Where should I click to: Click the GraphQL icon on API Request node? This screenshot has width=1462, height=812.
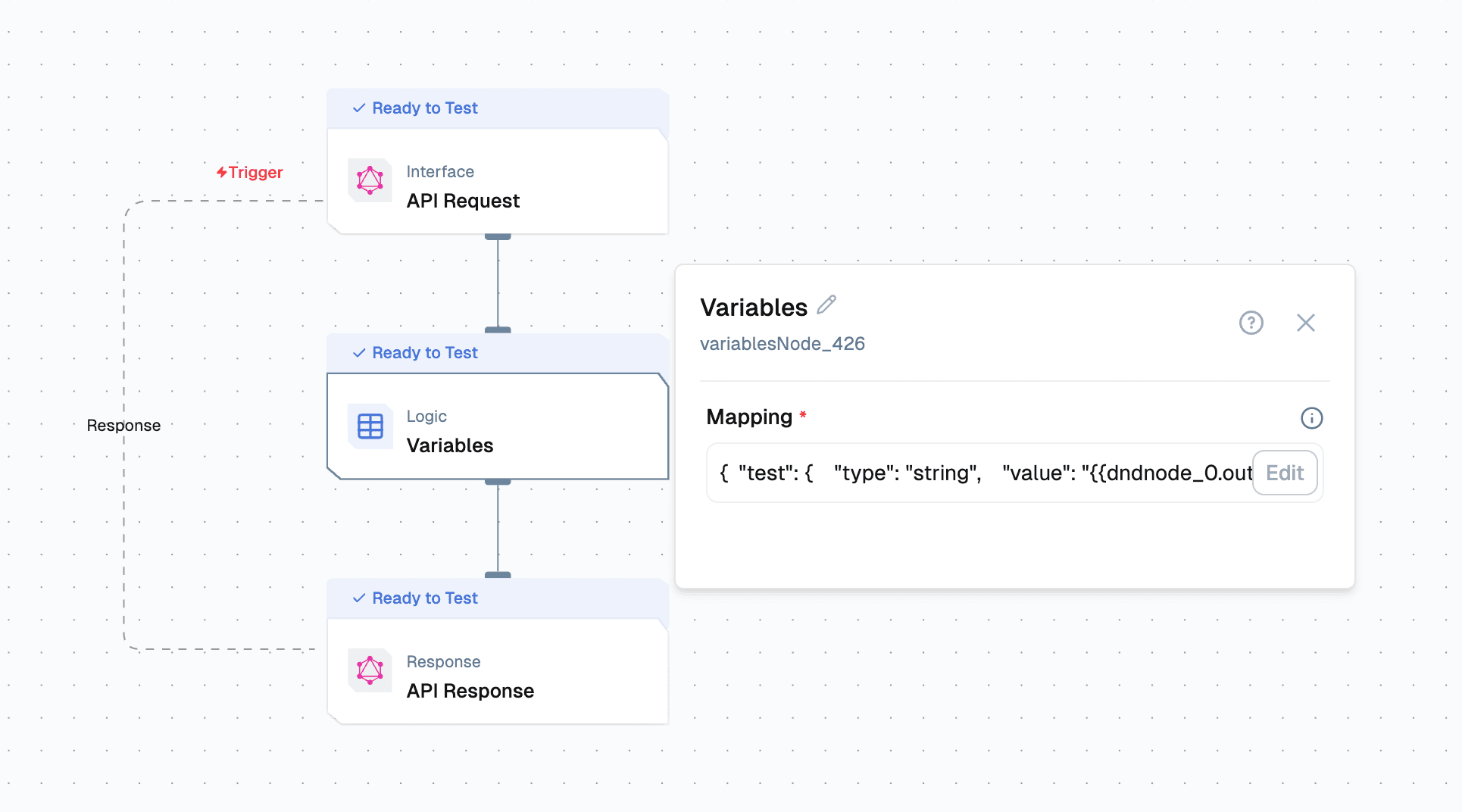point(370,180)
